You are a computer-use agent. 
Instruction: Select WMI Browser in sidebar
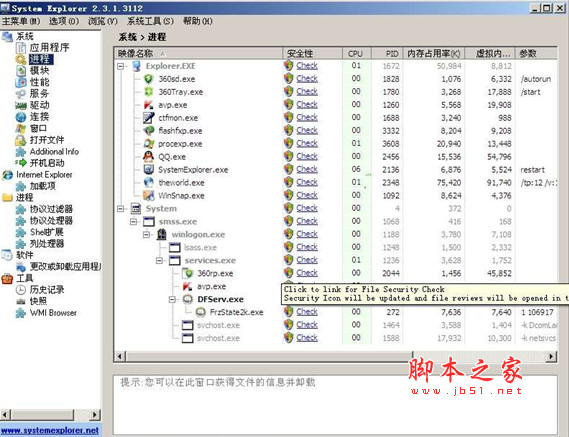coord(53,313)
